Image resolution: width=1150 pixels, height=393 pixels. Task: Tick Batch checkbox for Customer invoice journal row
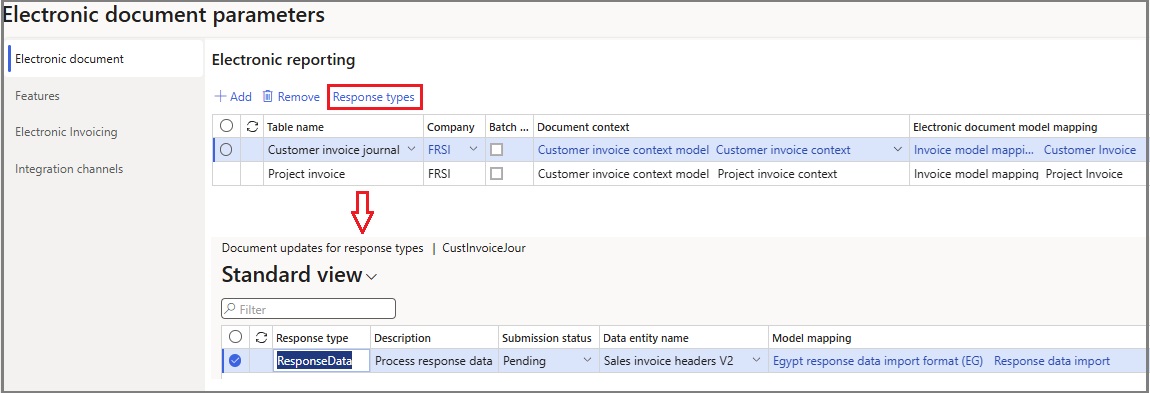(497, 150)
